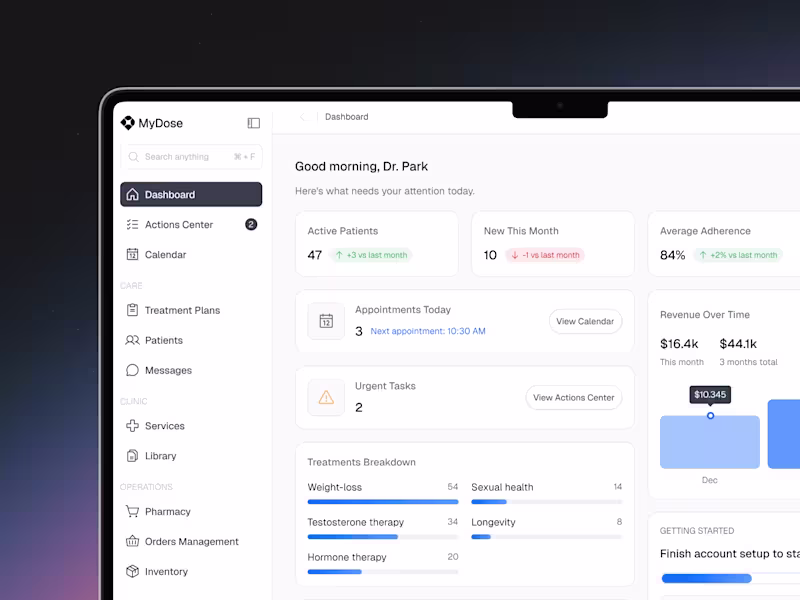The image size is (800, 600).
Task: Open Dashboard in the sidebar
Action: 191,194
